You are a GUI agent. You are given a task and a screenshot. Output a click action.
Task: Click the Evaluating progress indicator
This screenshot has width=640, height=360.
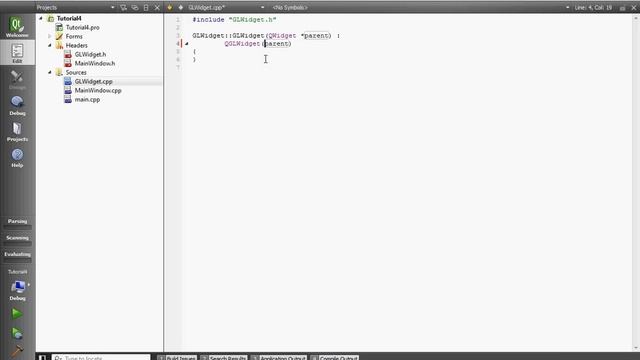click(x=17, y=256)
